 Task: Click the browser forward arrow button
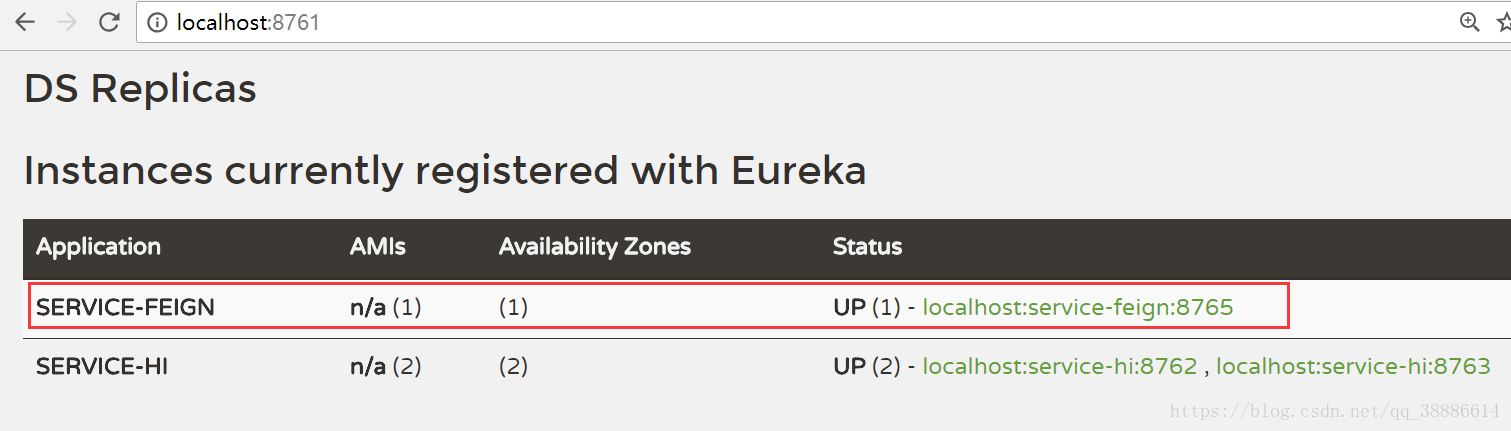(x=67, y=22)
